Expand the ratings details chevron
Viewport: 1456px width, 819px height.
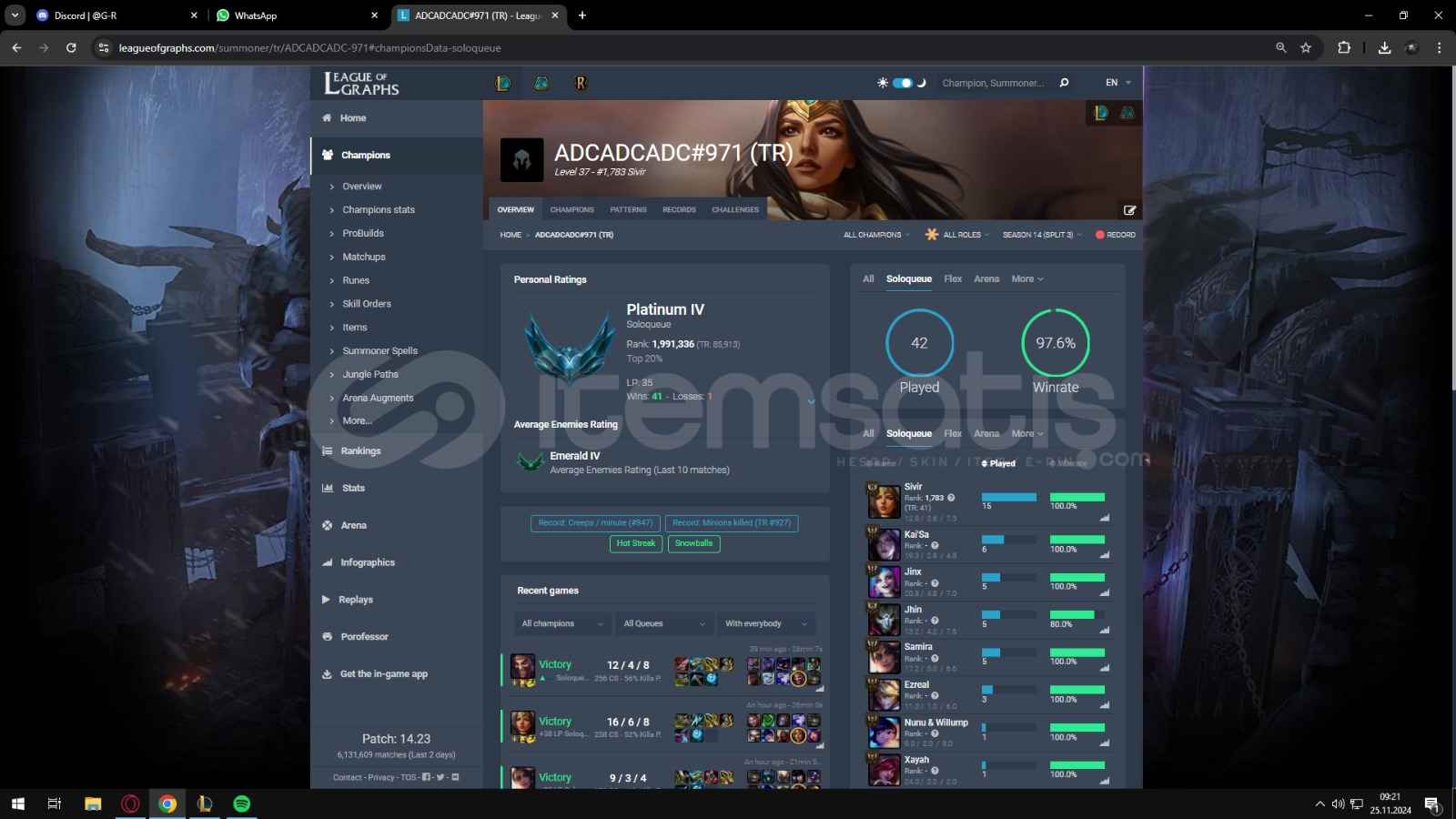(x=811, y=401)
